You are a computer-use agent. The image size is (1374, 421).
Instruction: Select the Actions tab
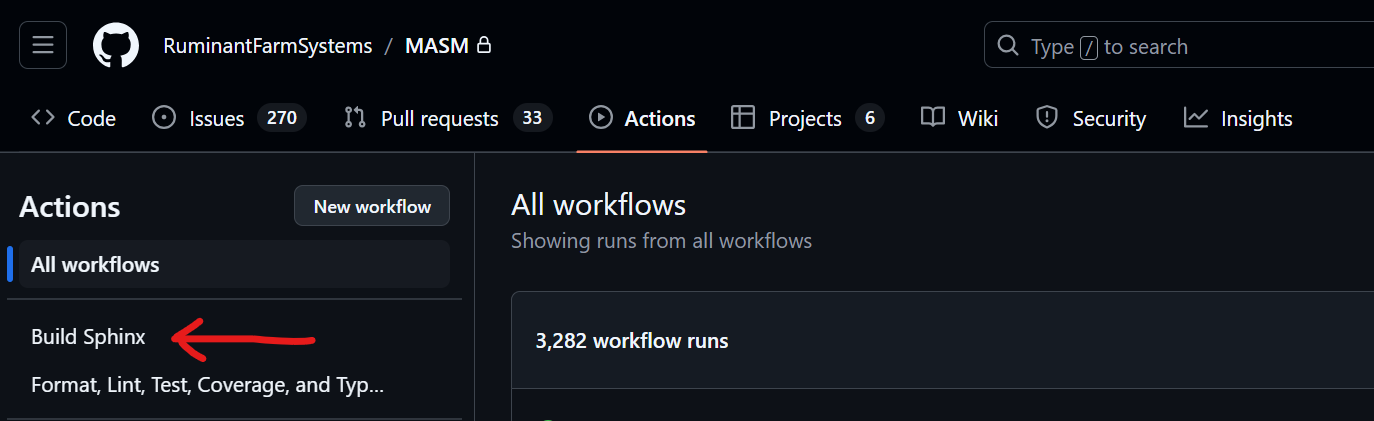[642, 118]
